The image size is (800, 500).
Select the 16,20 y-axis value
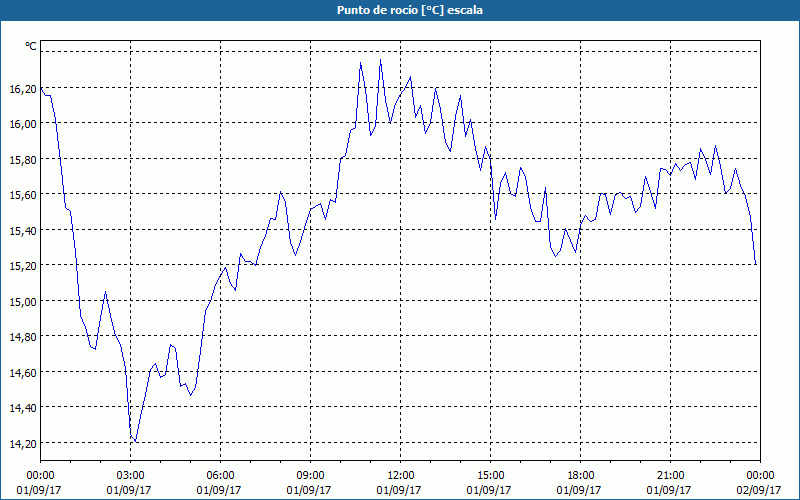[x=23, y=89]
